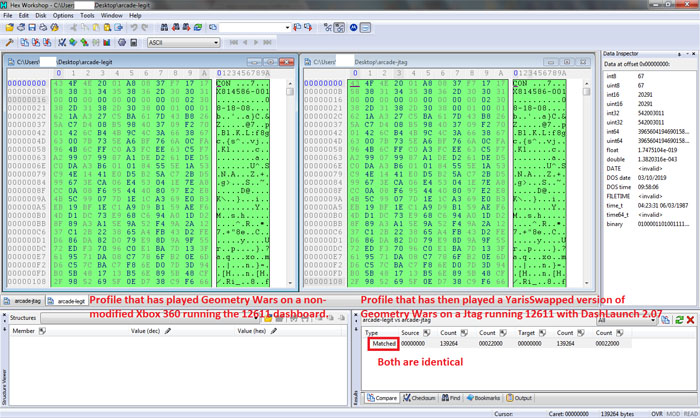Open the Tools menu
The width and height of the screenshot is (700, 418).
point(87,16)
